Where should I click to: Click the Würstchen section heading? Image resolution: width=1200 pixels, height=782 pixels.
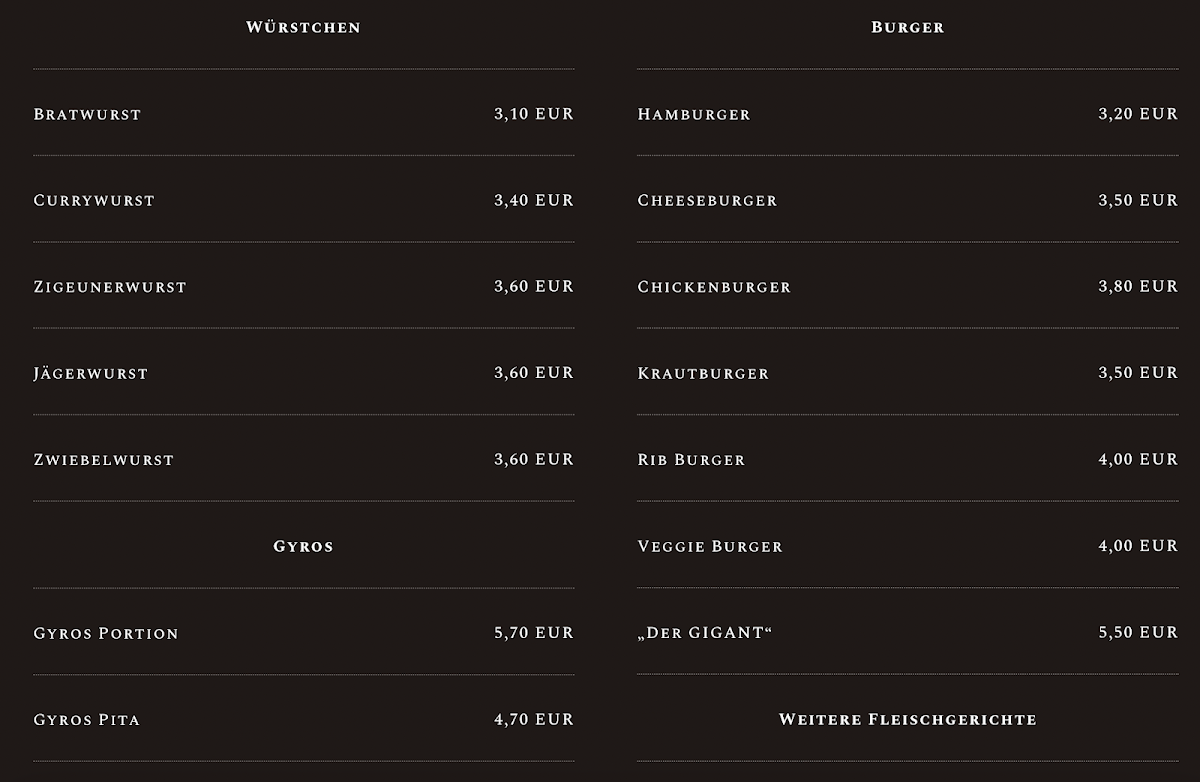click(x=303, y=27)
